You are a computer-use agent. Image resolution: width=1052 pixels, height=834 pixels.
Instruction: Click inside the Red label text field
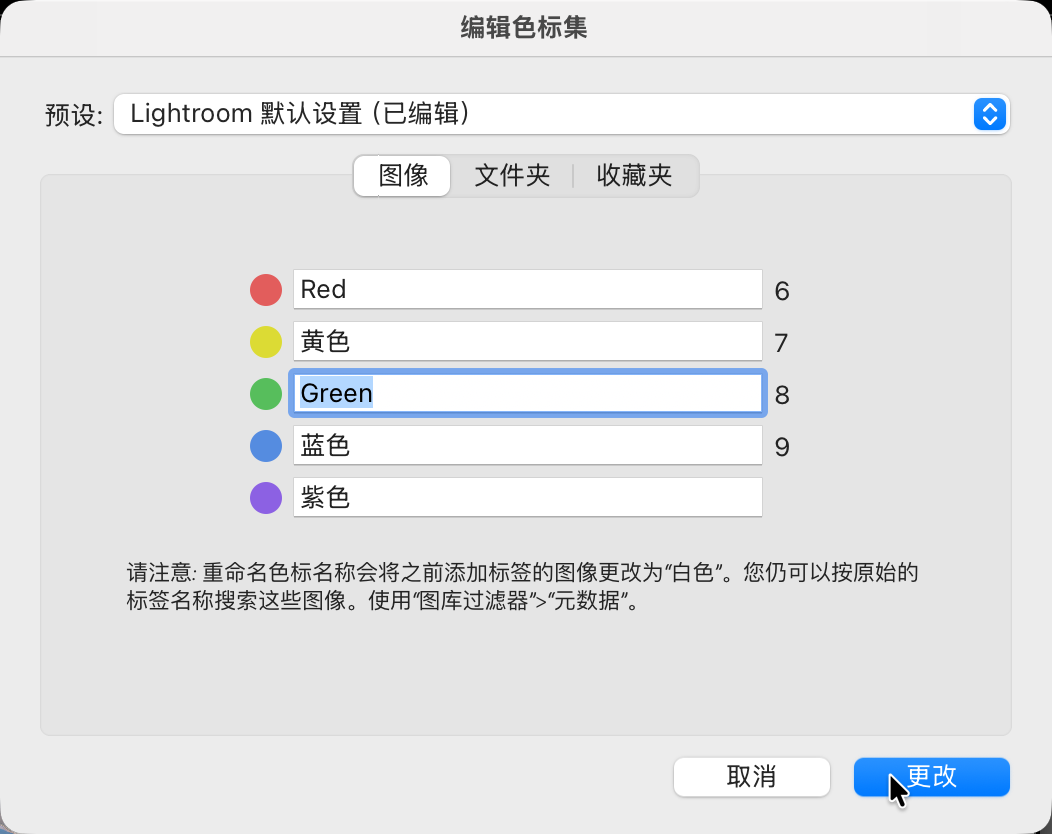click(527, 290)
